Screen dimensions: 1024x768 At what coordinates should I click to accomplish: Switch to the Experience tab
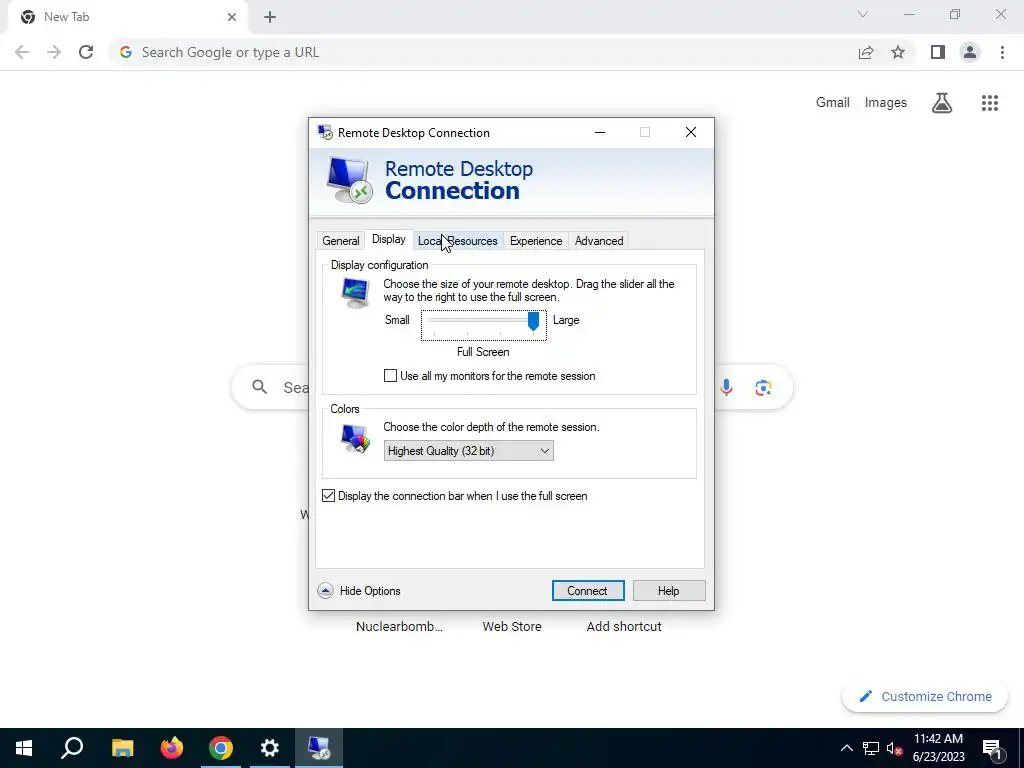coord(536,241)
